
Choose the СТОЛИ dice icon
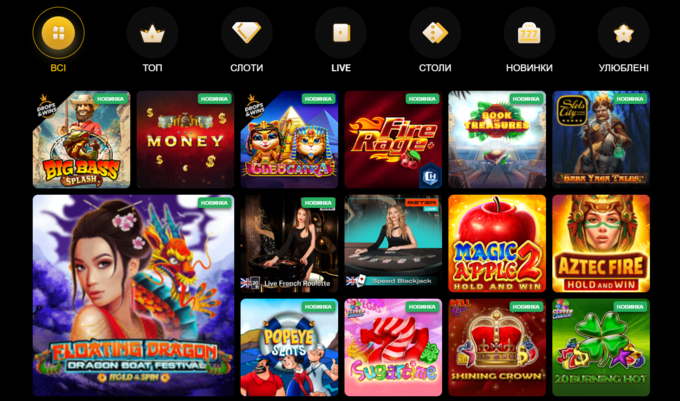435,33
